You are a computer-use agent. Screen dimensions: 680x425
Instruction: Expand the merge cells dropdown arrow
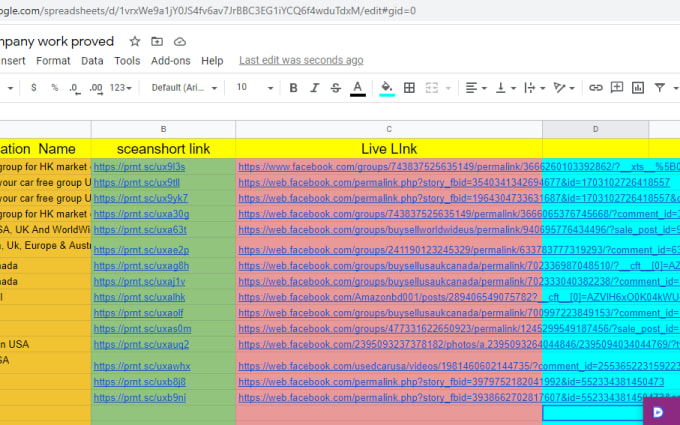448,88
